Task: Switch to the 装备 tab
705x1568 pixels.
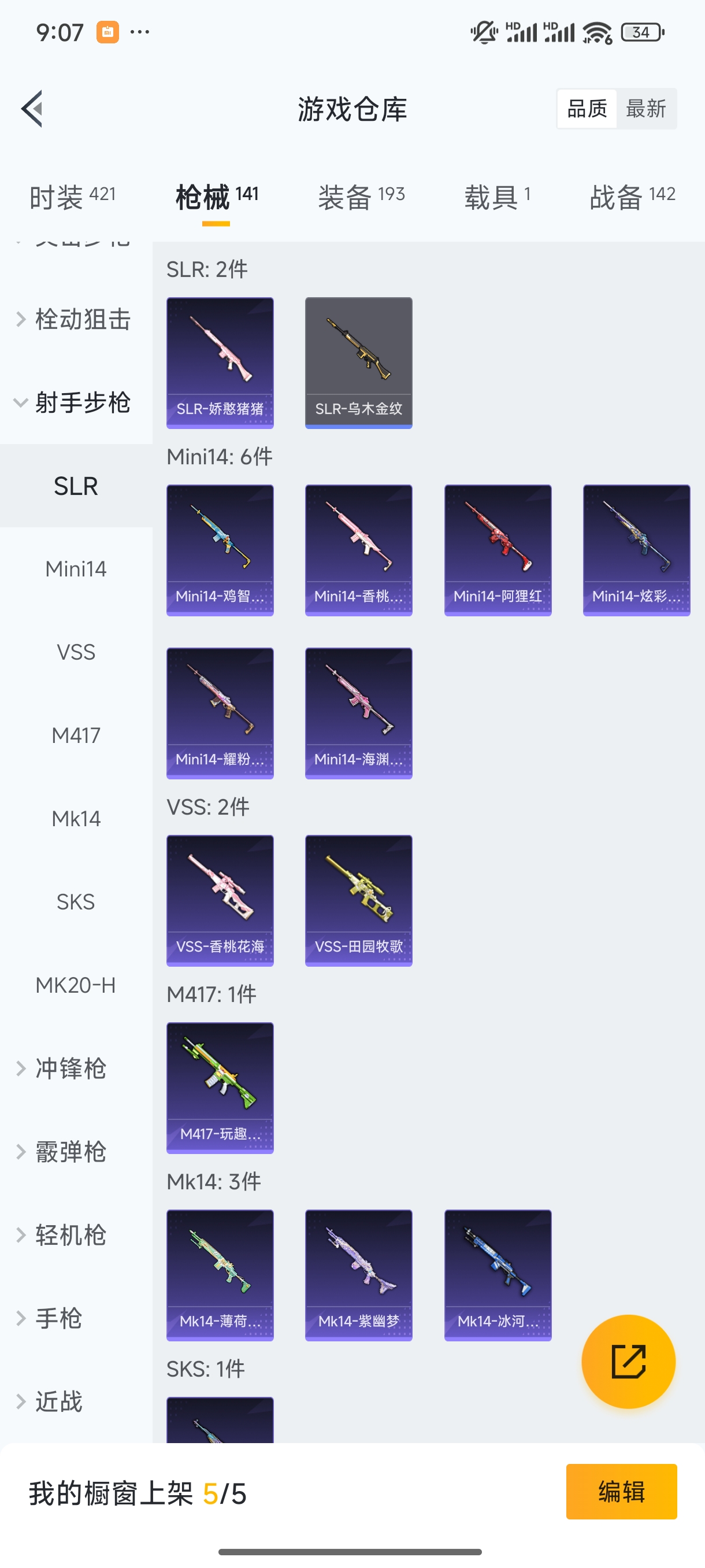Action: [x=361, y=197]
